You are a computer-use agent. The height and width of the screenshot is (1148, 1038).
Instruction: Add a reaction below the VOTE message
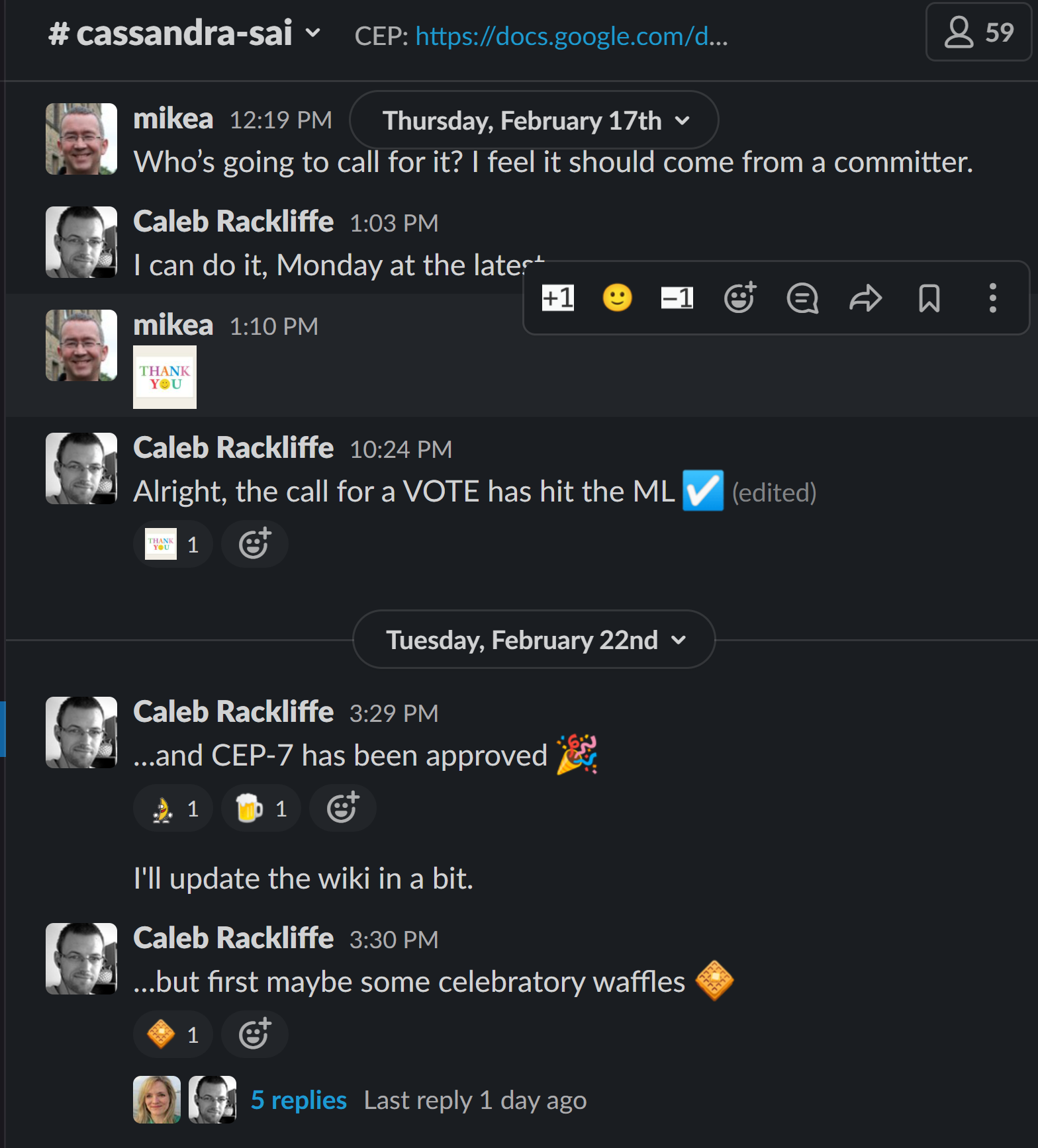(x=254, y=543)
